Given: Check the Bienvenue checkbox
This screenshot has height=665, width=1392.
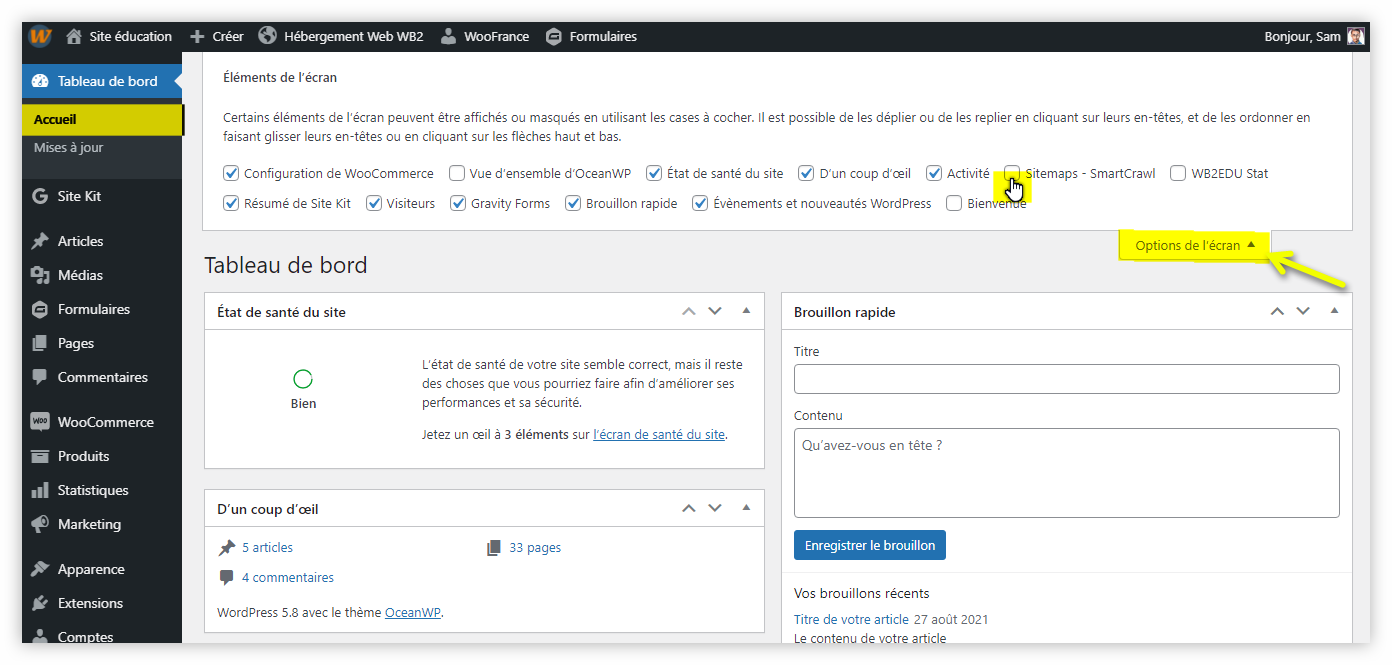Looking at the screenshot, I should point(954,203).
